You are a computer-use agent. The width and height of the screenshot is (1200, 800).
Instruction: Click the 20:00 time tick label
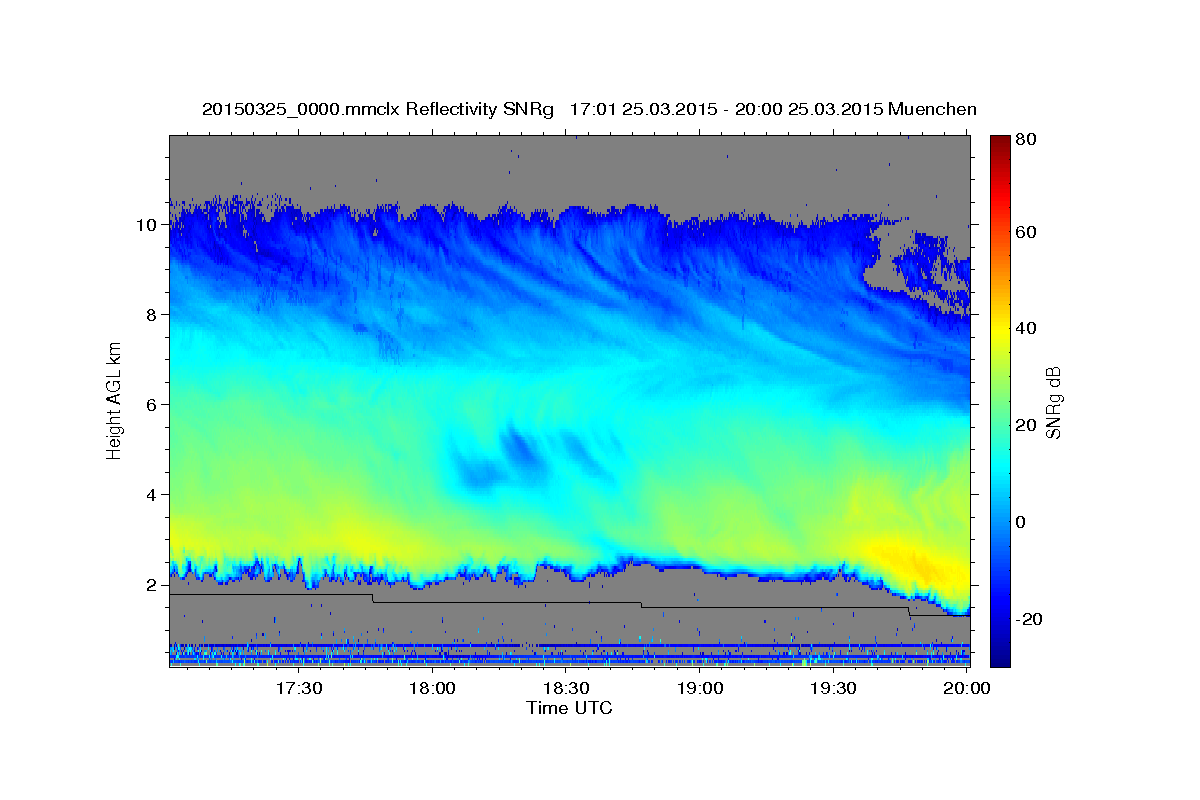point(967,688)
